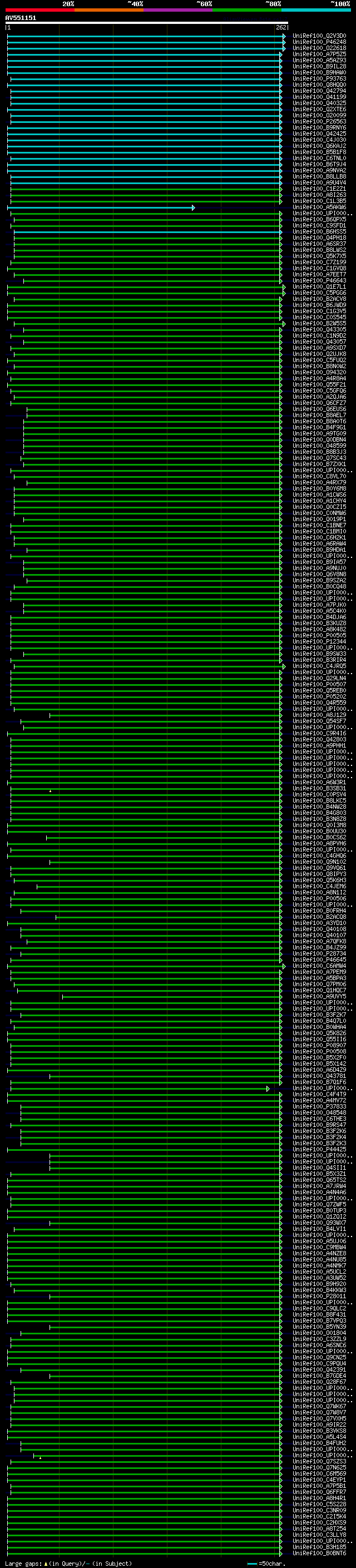Select the UniRef100_A8I263 label
The image size is (356, 1568).
[319, 195]
